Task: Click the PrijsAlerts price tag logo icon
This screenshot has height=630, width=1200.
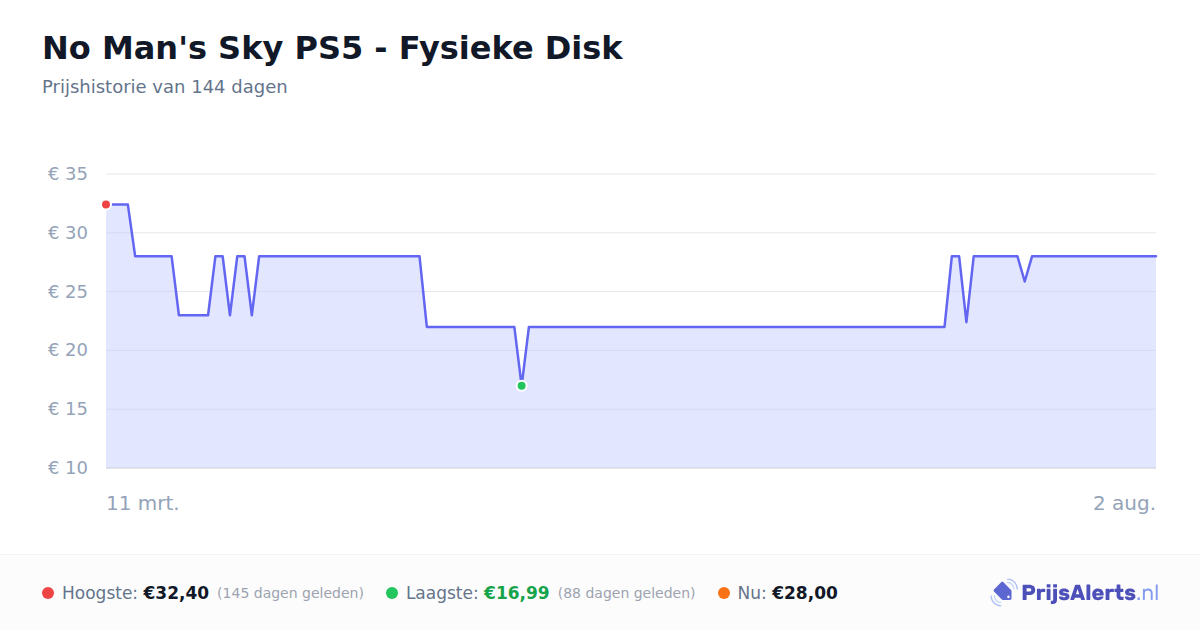Action: (1003, 593)
